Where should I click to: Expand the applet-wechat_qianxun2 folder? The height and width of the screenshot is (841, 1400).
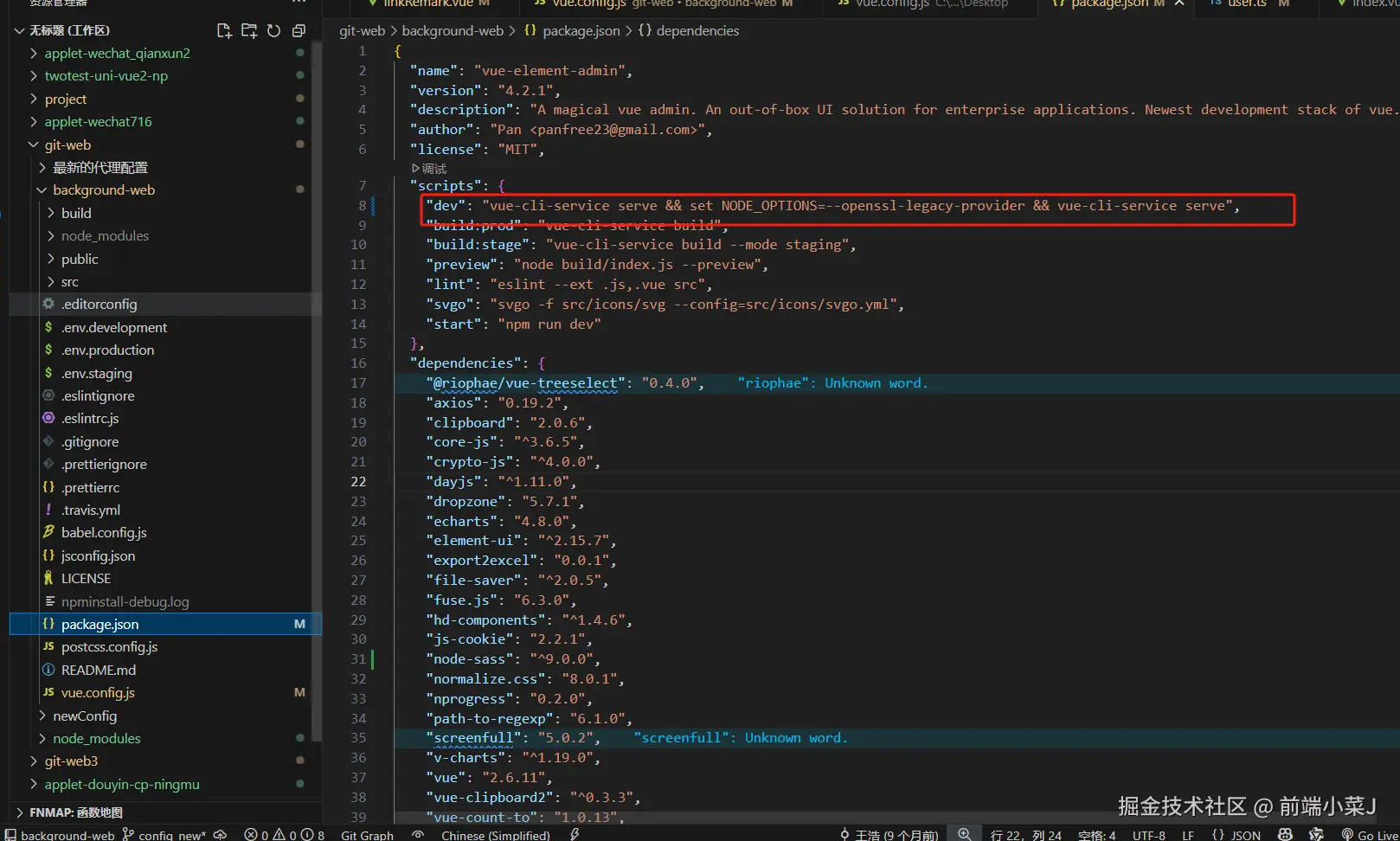tap(117, 53)
